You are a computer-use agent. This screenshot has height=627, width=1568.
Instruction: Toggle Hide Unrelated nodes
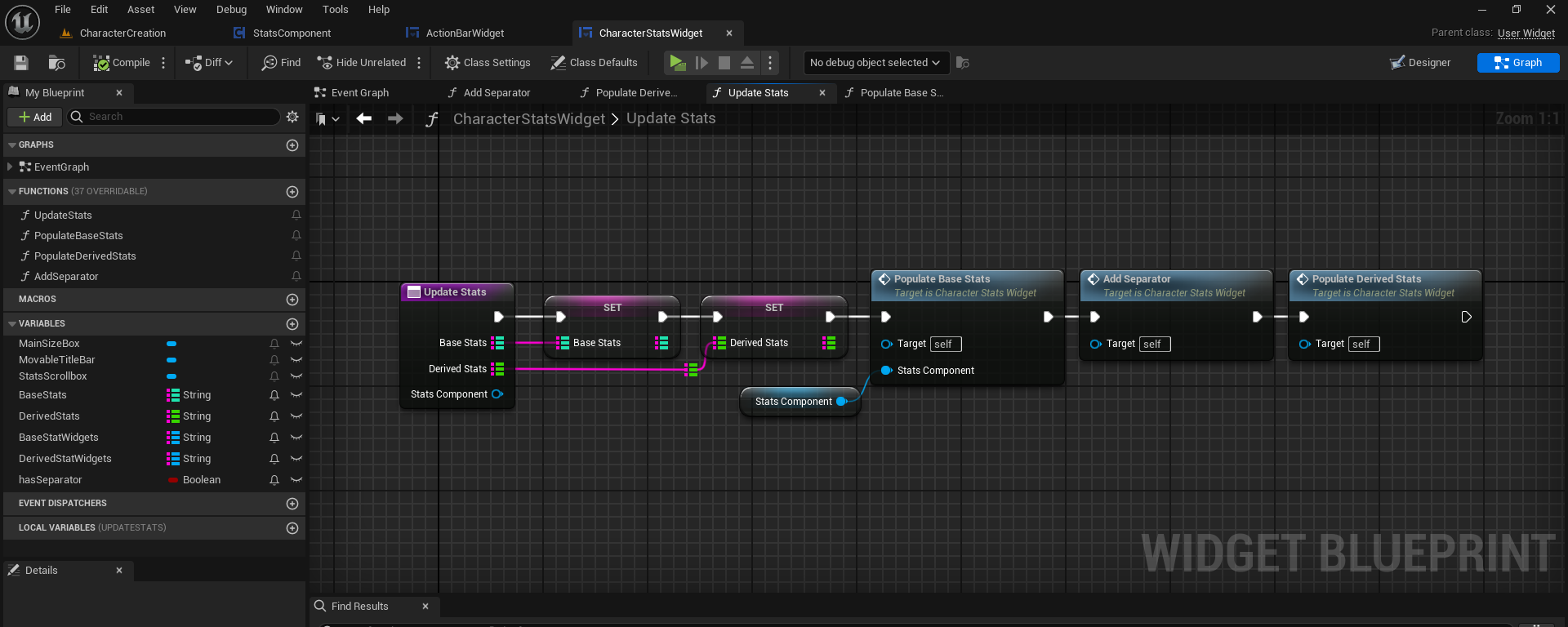click(x=361, y=63)
